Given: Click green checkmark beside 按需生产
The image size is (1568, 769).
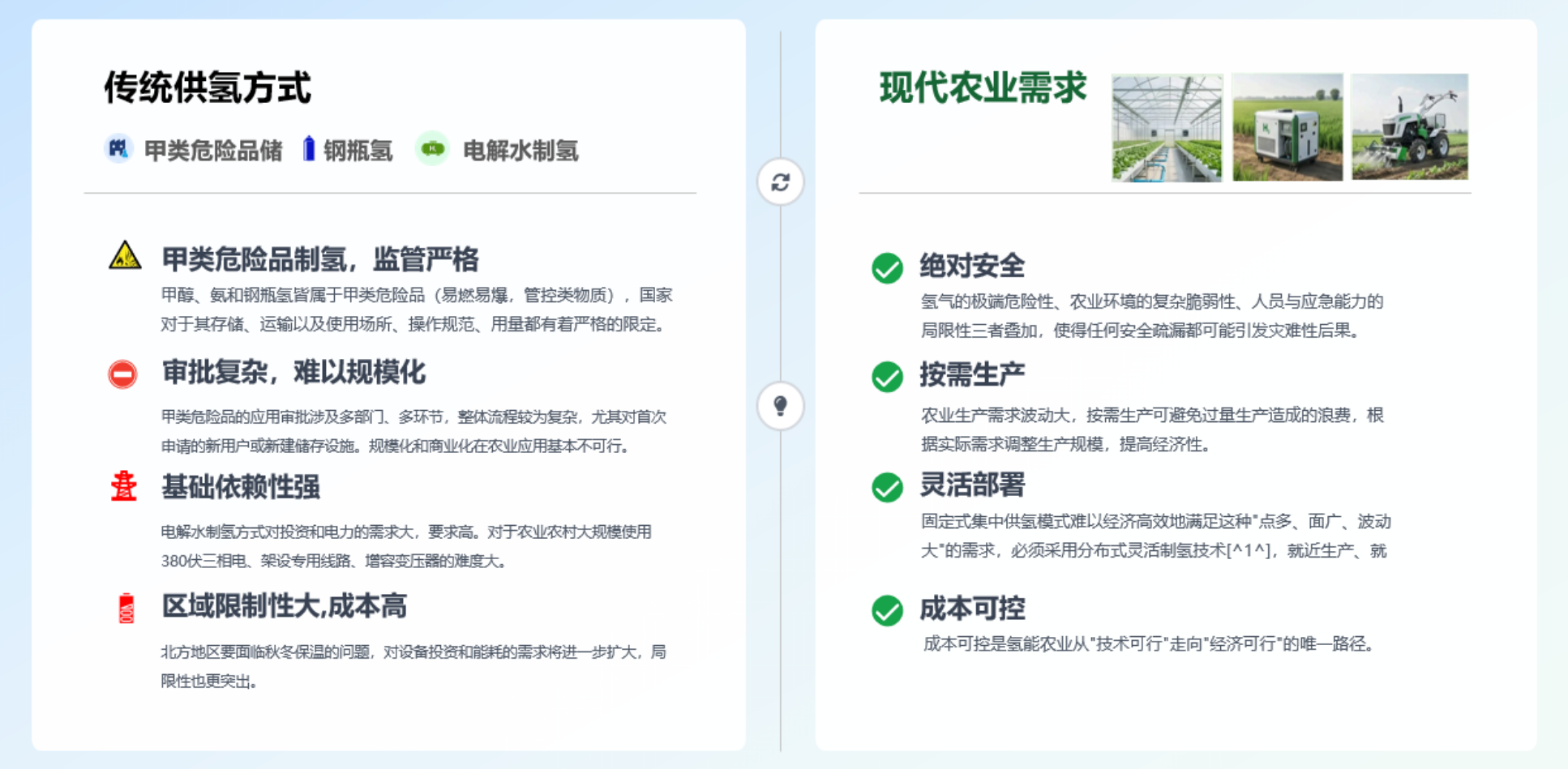Looking at the screenshot, I should 887,377.
